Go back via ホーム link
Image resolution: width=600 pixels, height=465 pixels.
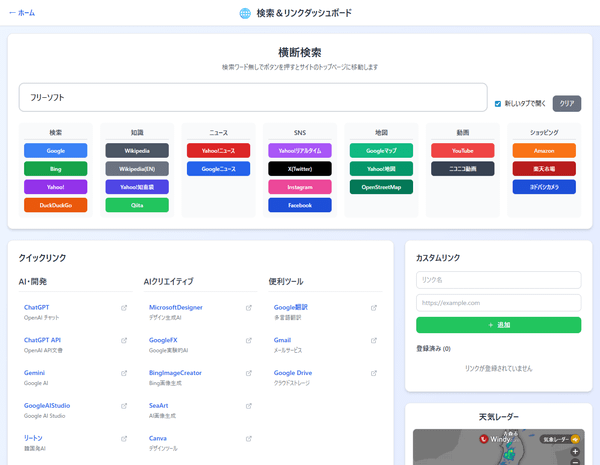click(21, 13)
